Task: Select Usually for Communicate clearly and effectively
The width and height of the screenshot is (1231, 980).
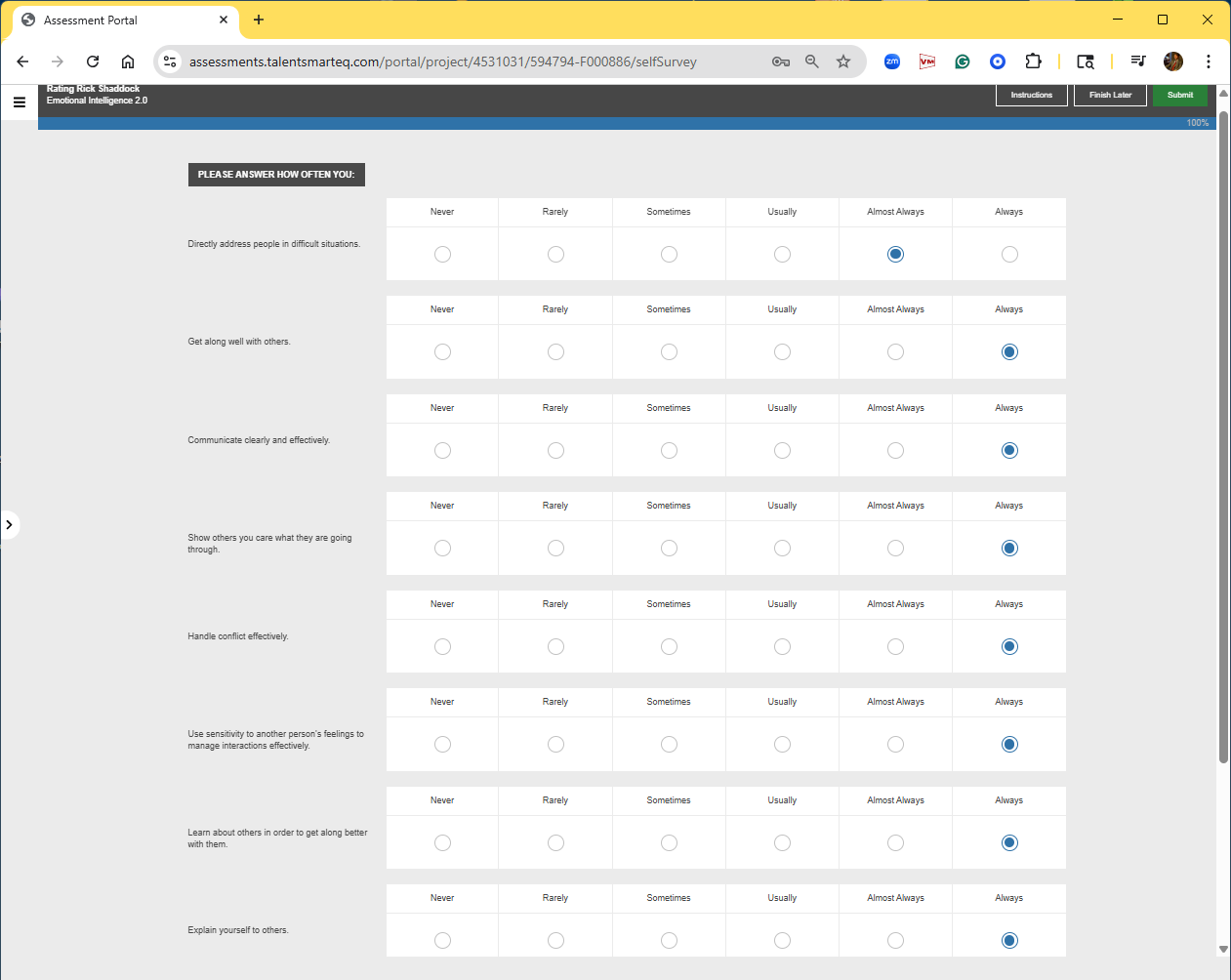Action: tap(782, 451)
